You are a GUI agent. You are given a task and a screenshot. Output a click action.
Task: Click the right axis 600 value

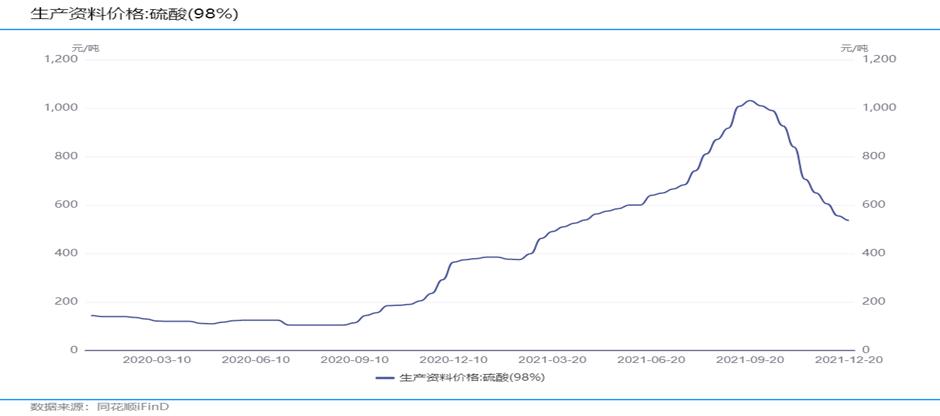873,204
